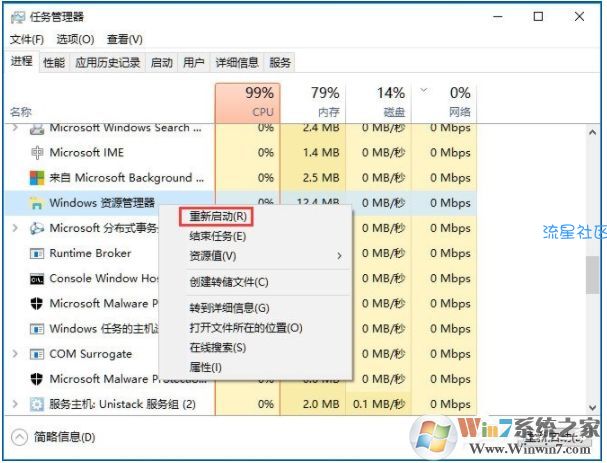
Task: Click the Console Window Host icon
Action: [37, 279]
